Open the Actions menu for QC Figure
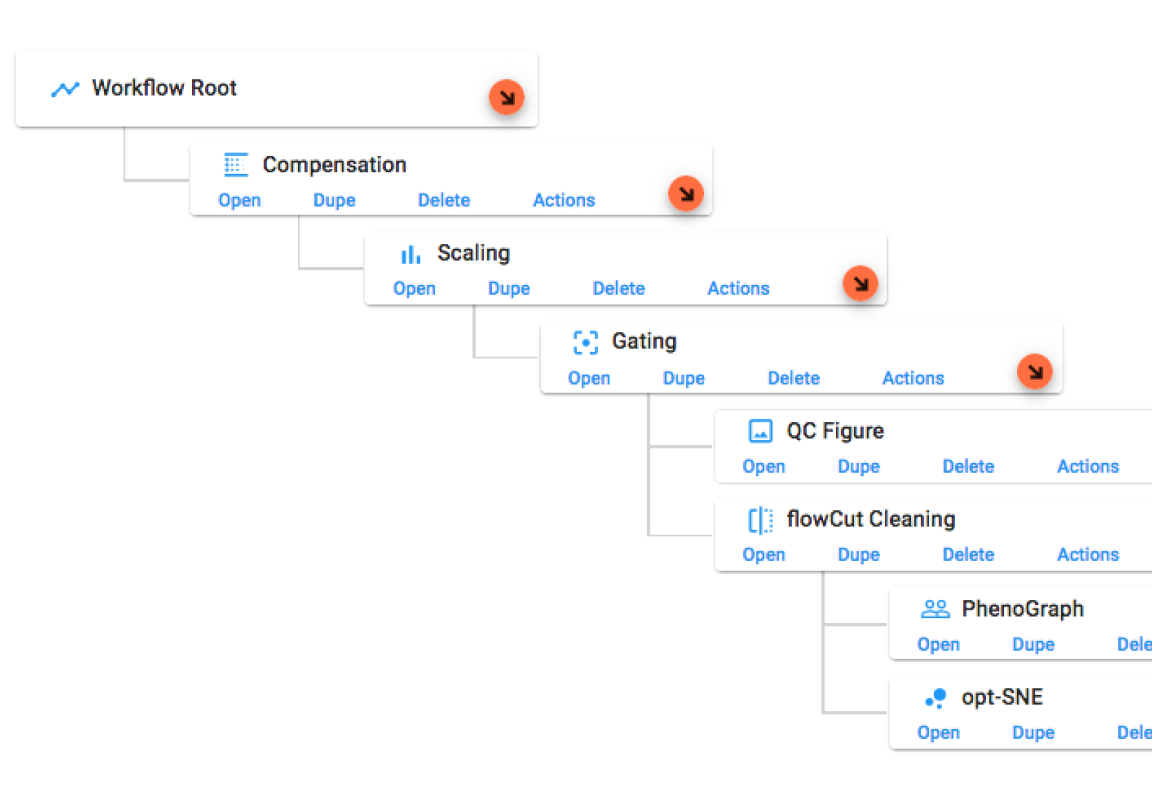 [1088, 466]
